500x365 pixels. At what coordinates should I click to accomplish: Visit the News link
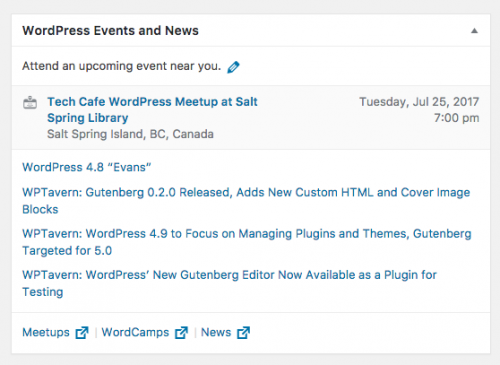pos(216,332)
